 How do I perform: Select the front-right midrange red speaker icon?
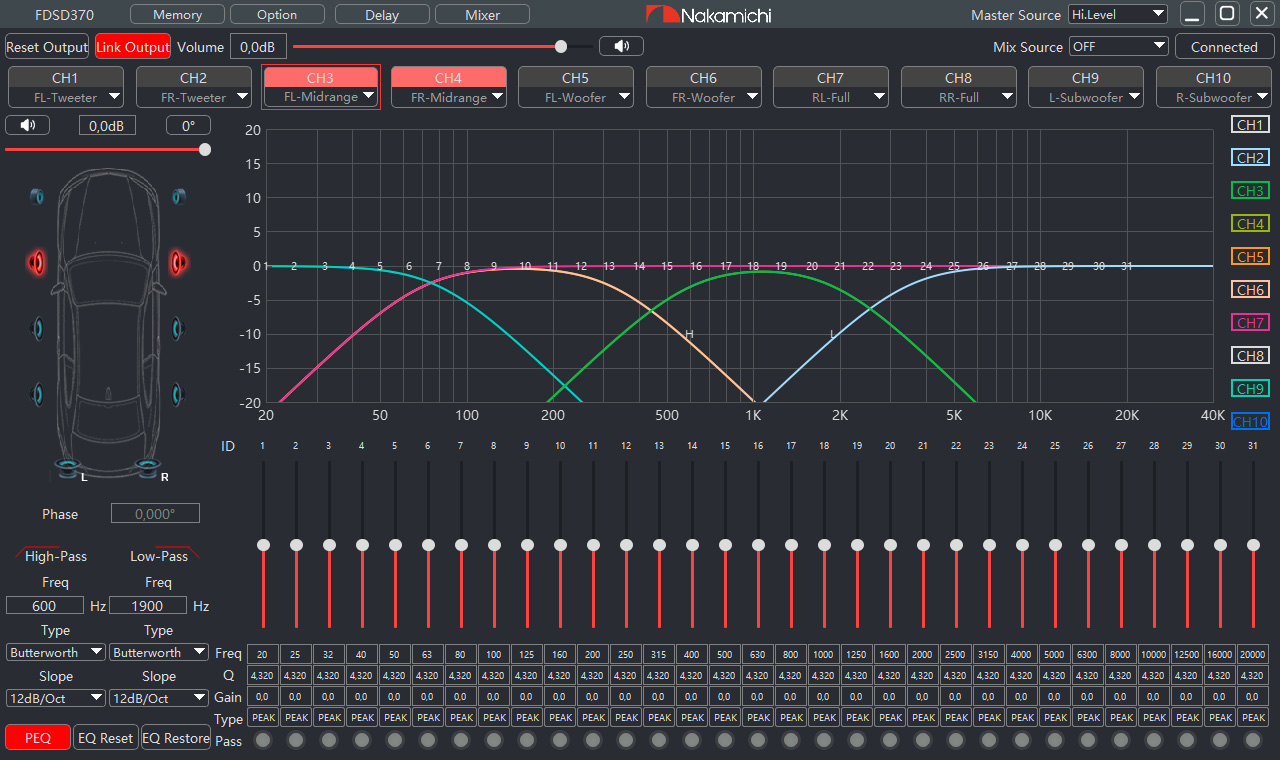point(179,262)
